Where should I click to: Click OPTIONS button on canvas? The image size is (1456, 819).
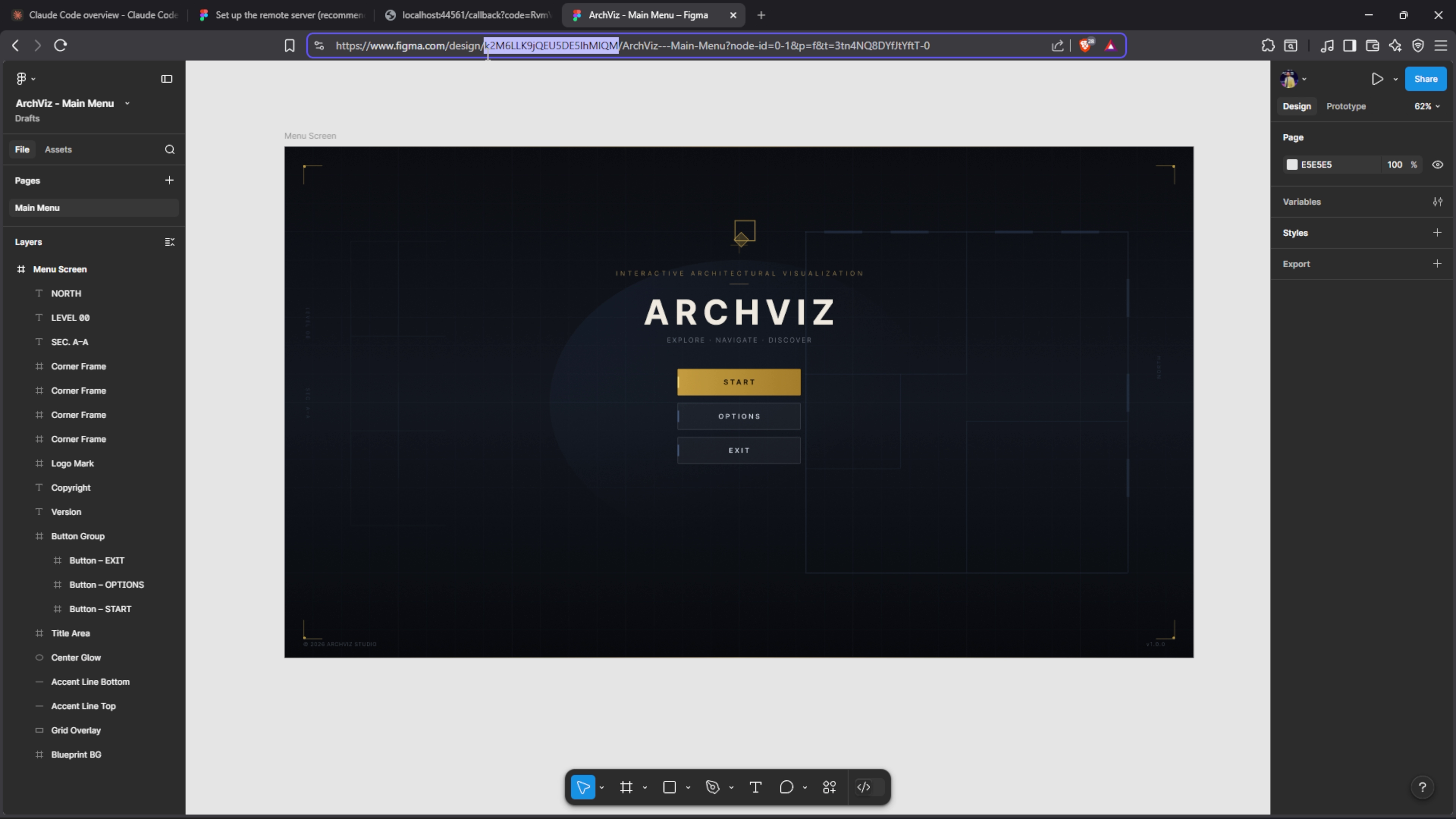pyautogui.click(x=739, y=416)
